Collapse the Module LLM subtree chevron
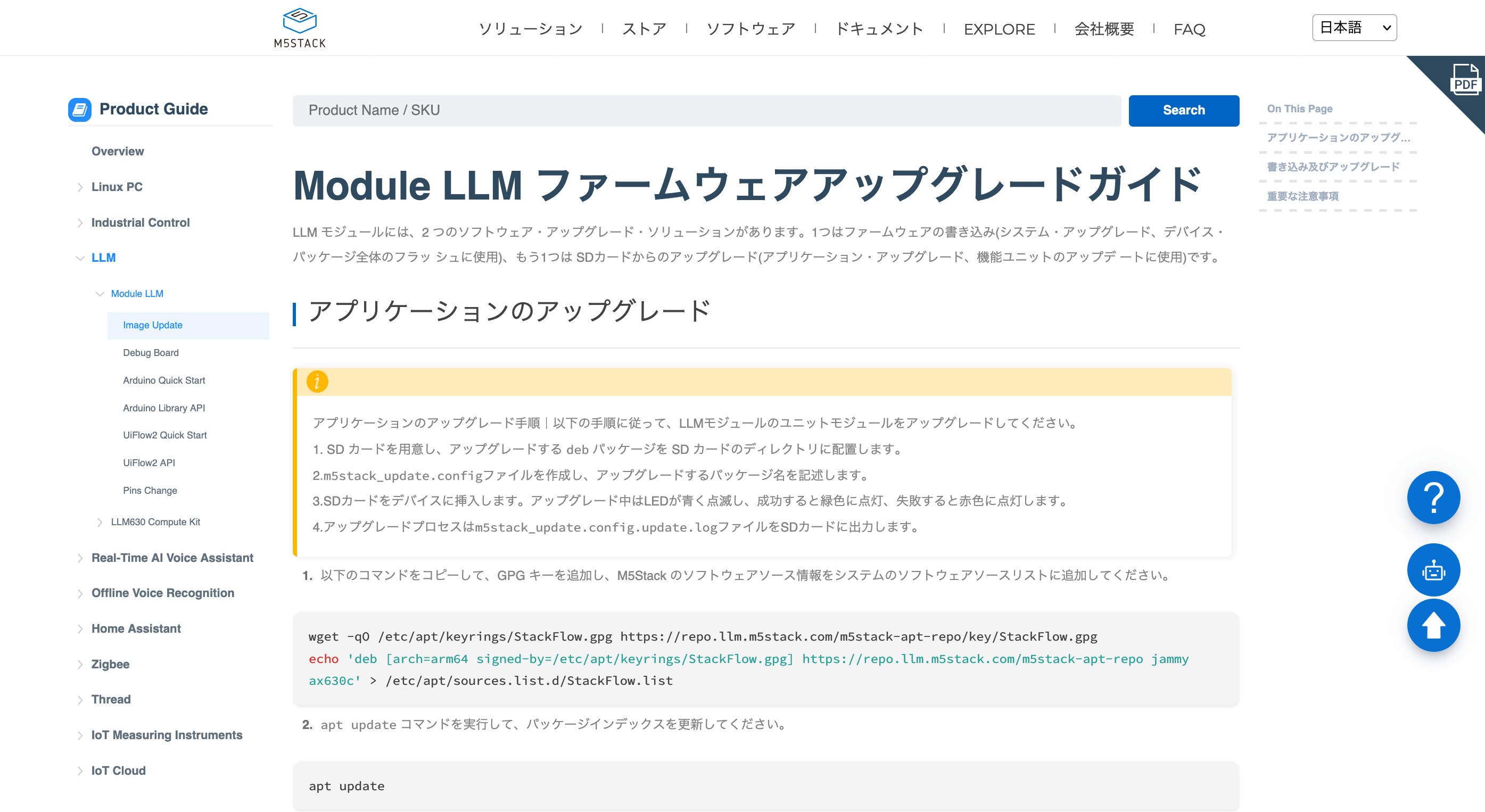Screen dimensions: 1485x812 coord(100,294)
